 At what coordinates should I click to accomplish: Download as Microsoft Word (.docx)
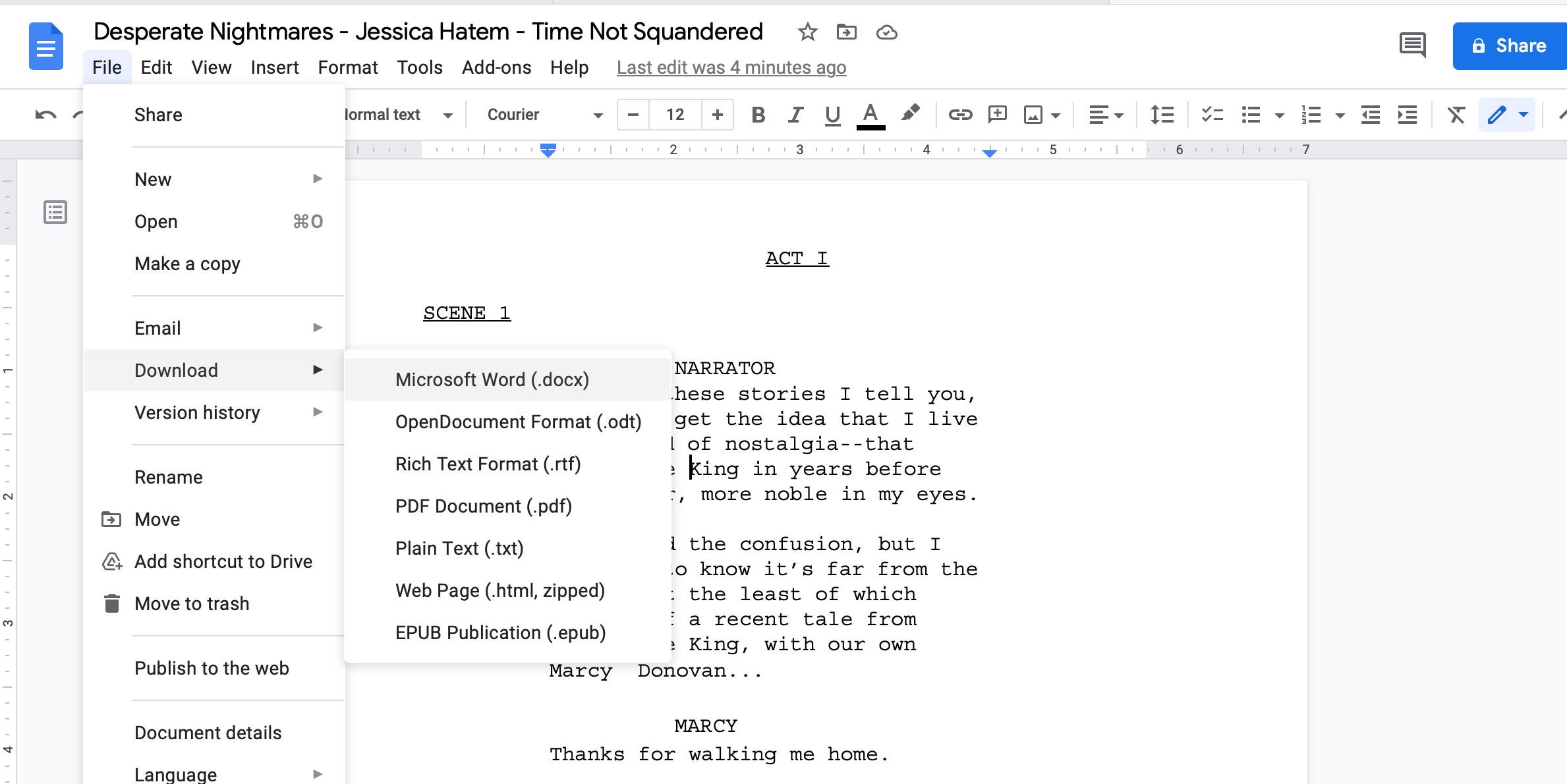point(507,379)
